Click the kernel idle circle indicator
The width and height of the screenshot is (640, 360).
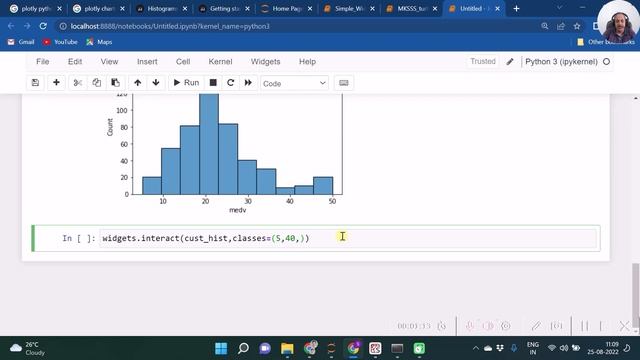607,62
